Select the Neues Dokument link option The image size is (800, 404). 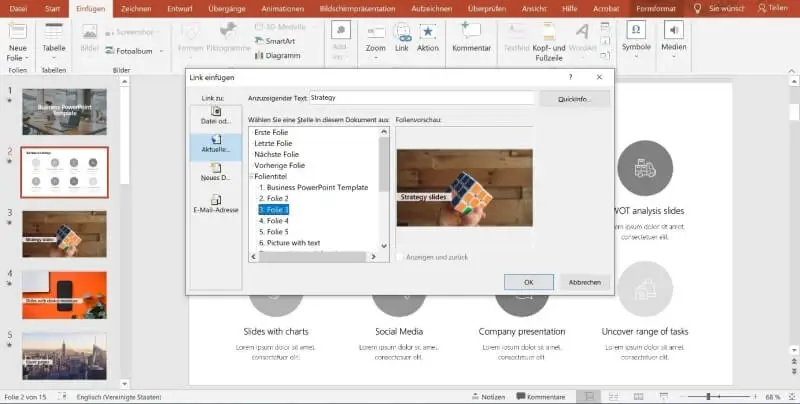216,177
